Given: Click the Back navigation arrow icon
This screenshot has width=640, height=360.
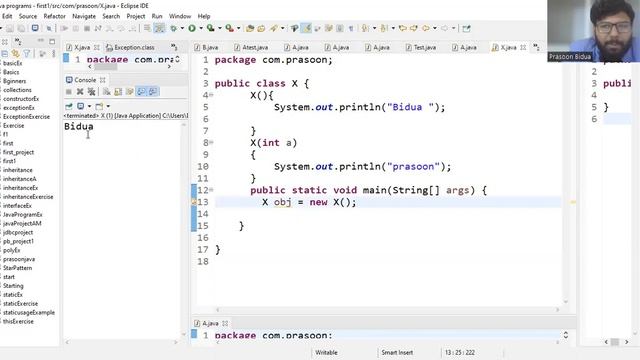Looking at the screenshot, I should [x=425, y=28].
